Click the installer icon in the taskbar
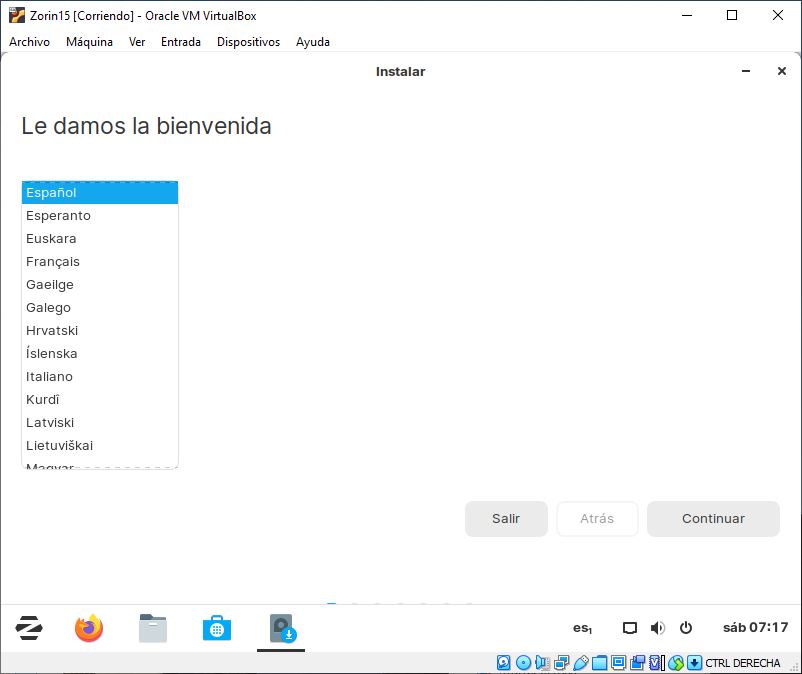This screenshot has width=802, height=674. [281, 628]
